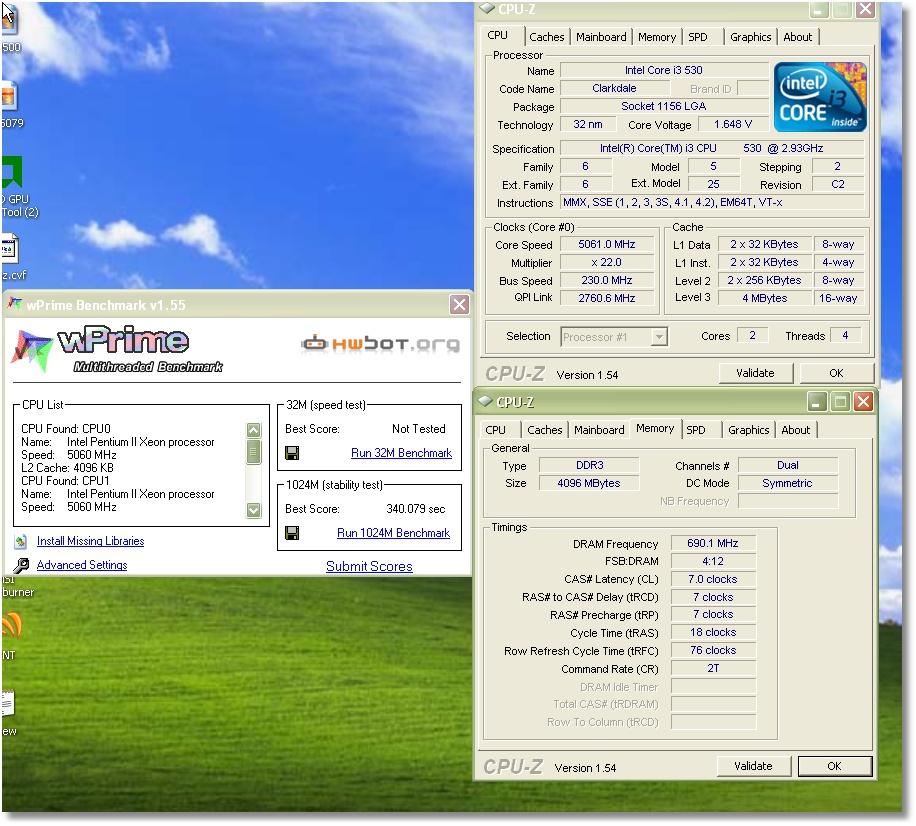Open Graphics tab in lower CPU-Z window

(748, 430)
